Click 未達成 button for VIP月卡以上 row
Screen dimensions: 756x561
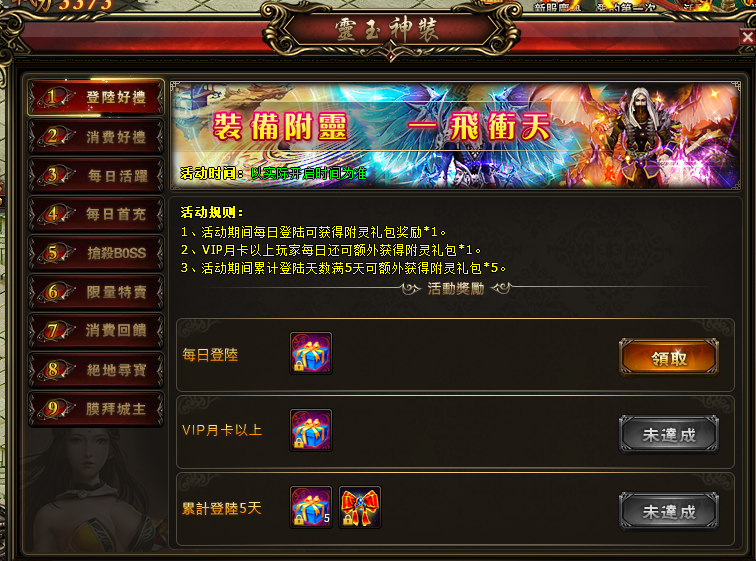coord(669,434)
